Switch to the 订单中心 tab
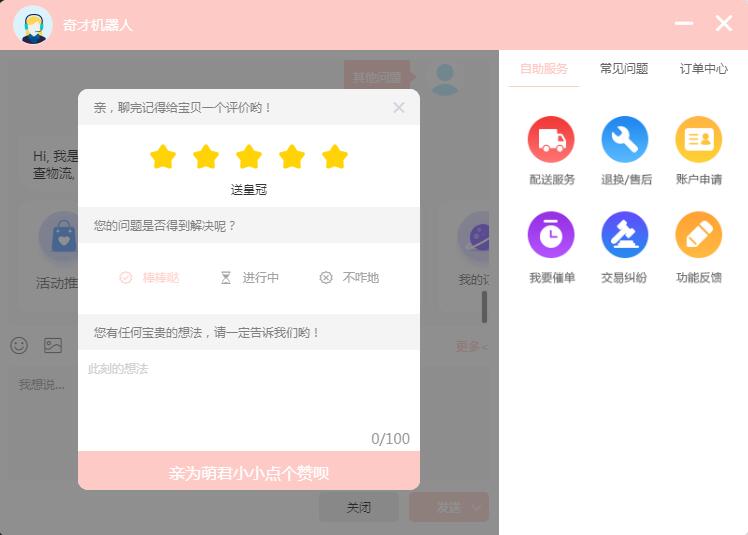748x535 pixels. (704, 69)
